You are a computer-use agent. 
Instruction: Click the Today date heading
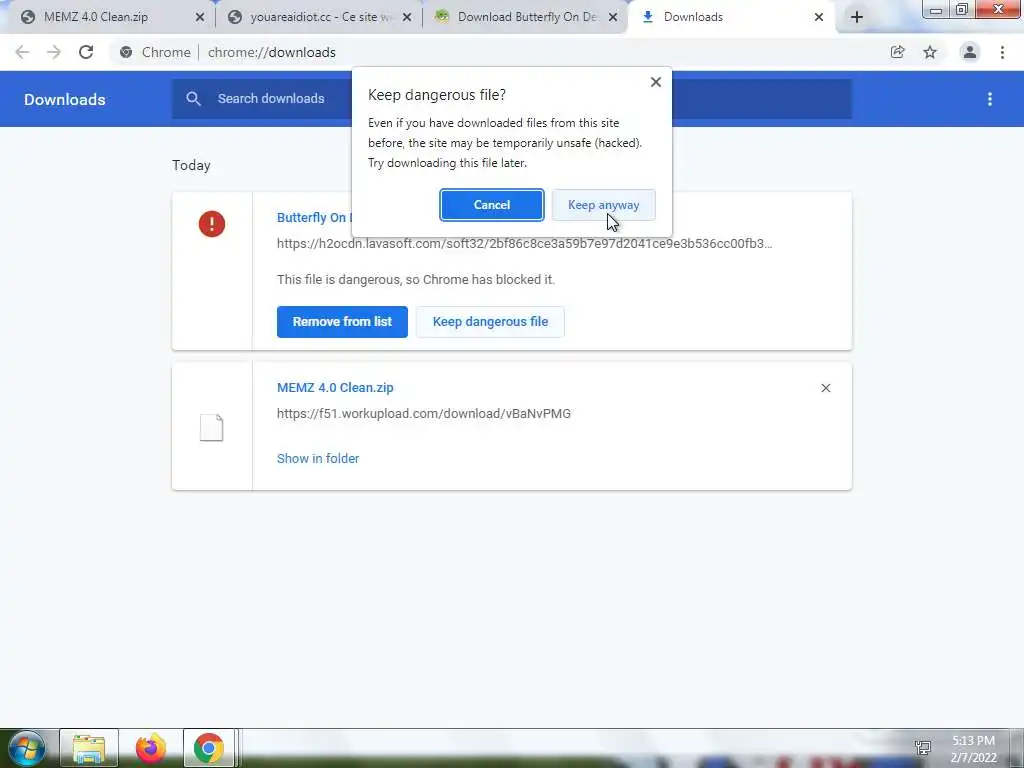pyautogui.click(x=191, y=165)
